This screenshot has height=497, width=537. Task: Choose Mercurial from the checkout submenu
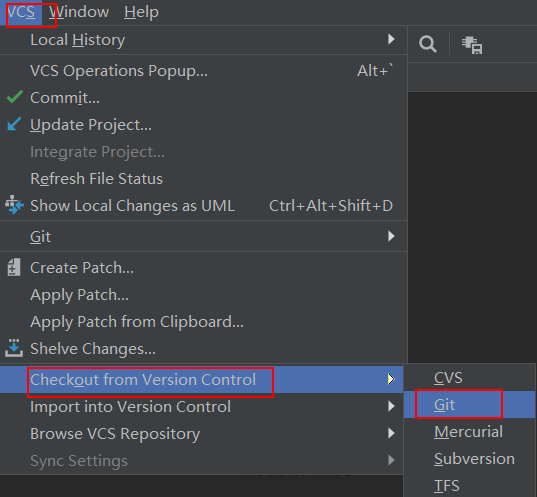click(470, 432)
